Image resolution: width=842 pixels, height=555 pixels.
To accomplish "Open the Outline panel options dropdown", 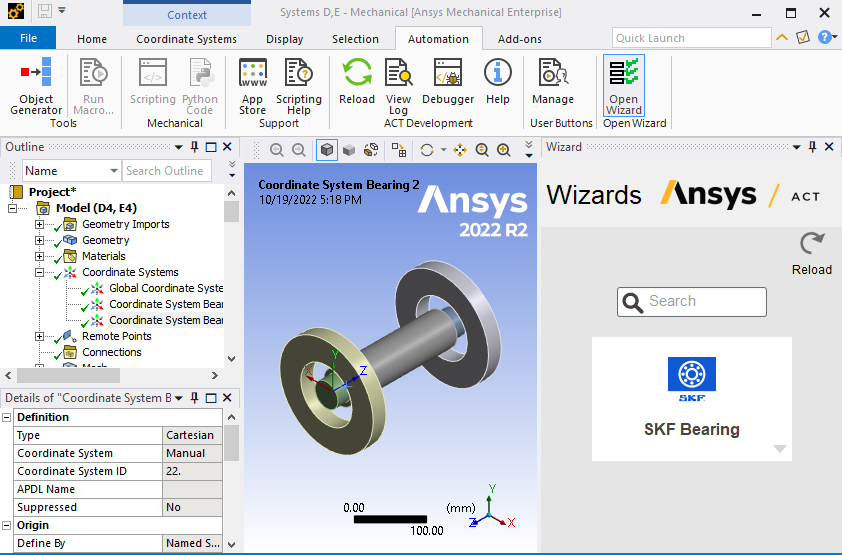I will click(x=179, y=147).
